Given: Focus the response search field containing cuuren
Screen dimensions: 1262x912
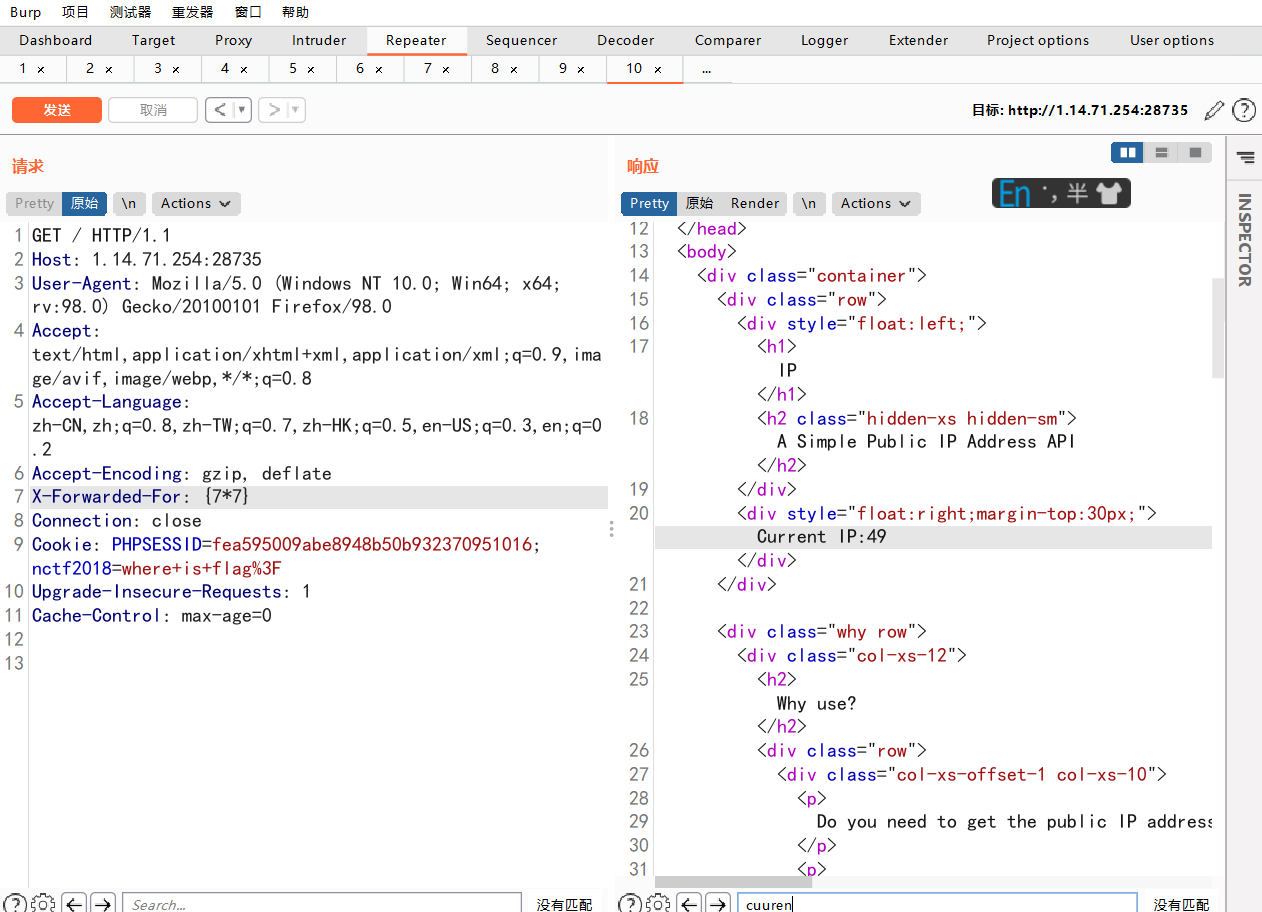Looking at the screenshot, I should point(937,904).
